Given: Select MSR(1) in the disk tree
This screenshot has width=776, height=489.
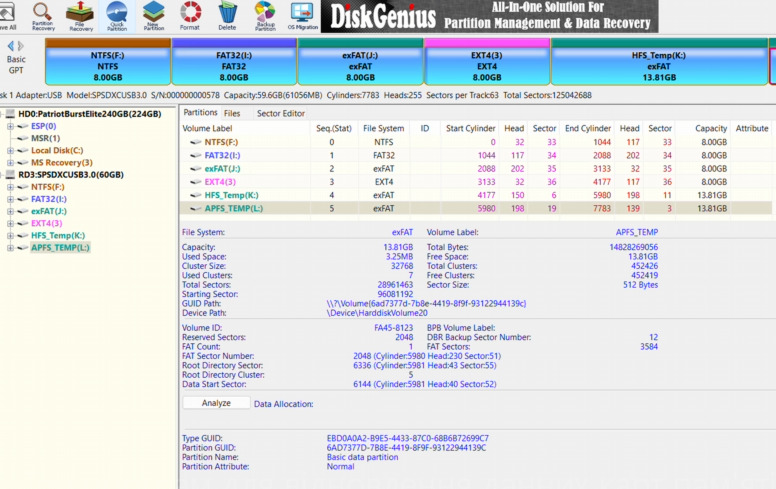Looking at the screenshot, I should tap(46, 138).
